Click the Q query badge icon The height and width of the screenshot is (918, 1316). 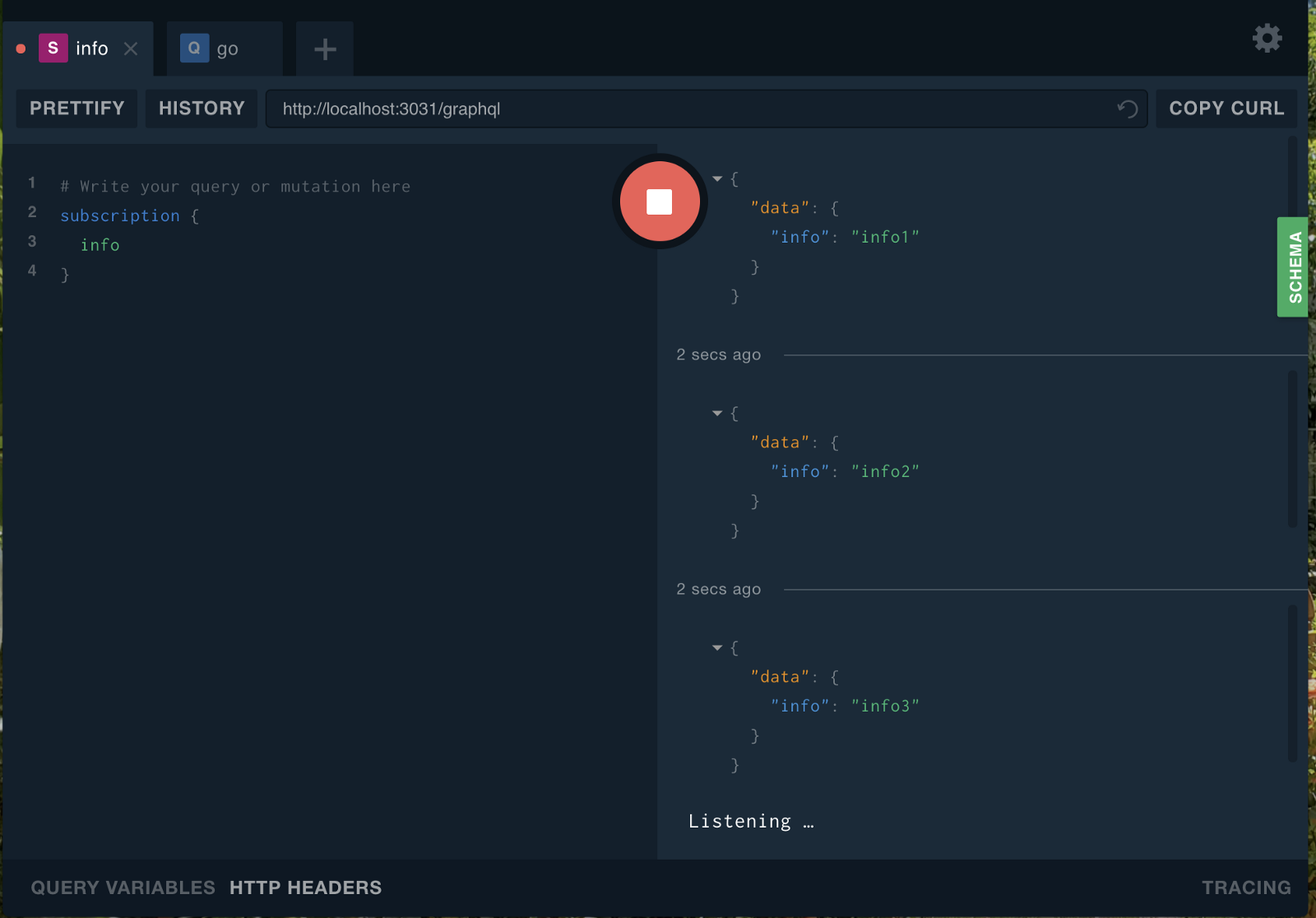pyautogui.click(x=194, y=49)
